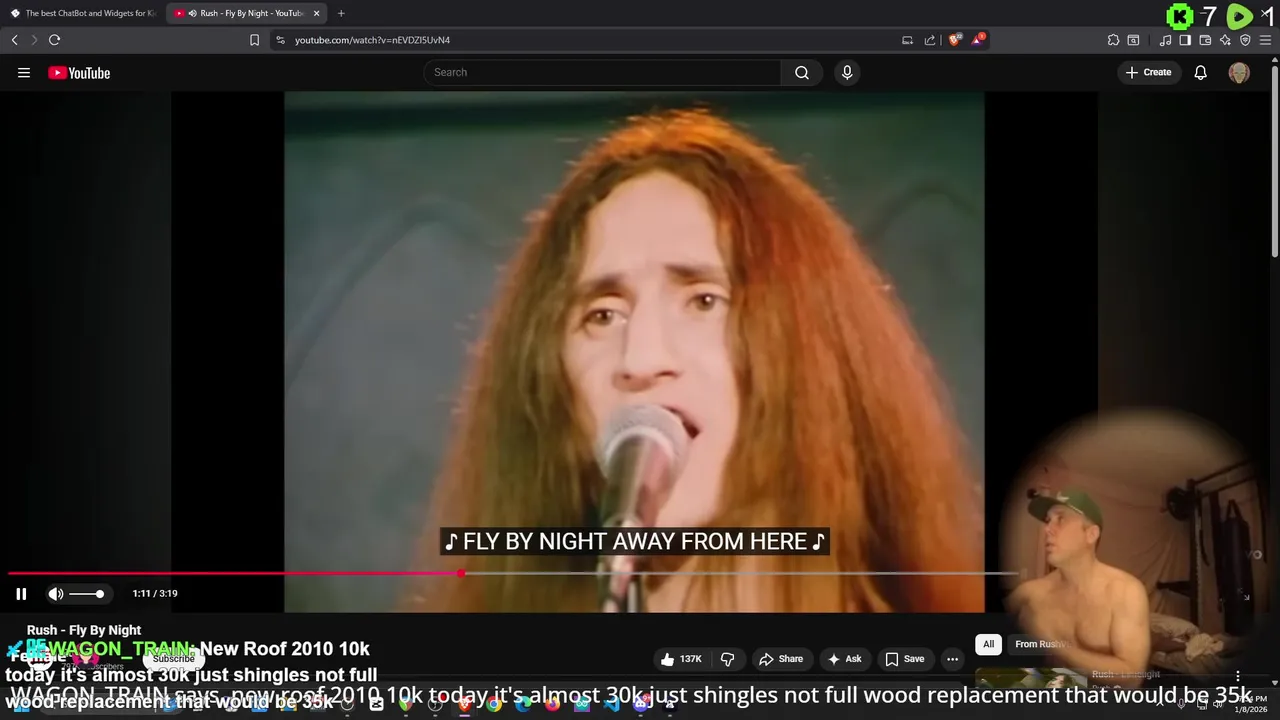Seek on the red video progress bar
1280x720 pixels.
pyautogui.click(x=514, y=573)
